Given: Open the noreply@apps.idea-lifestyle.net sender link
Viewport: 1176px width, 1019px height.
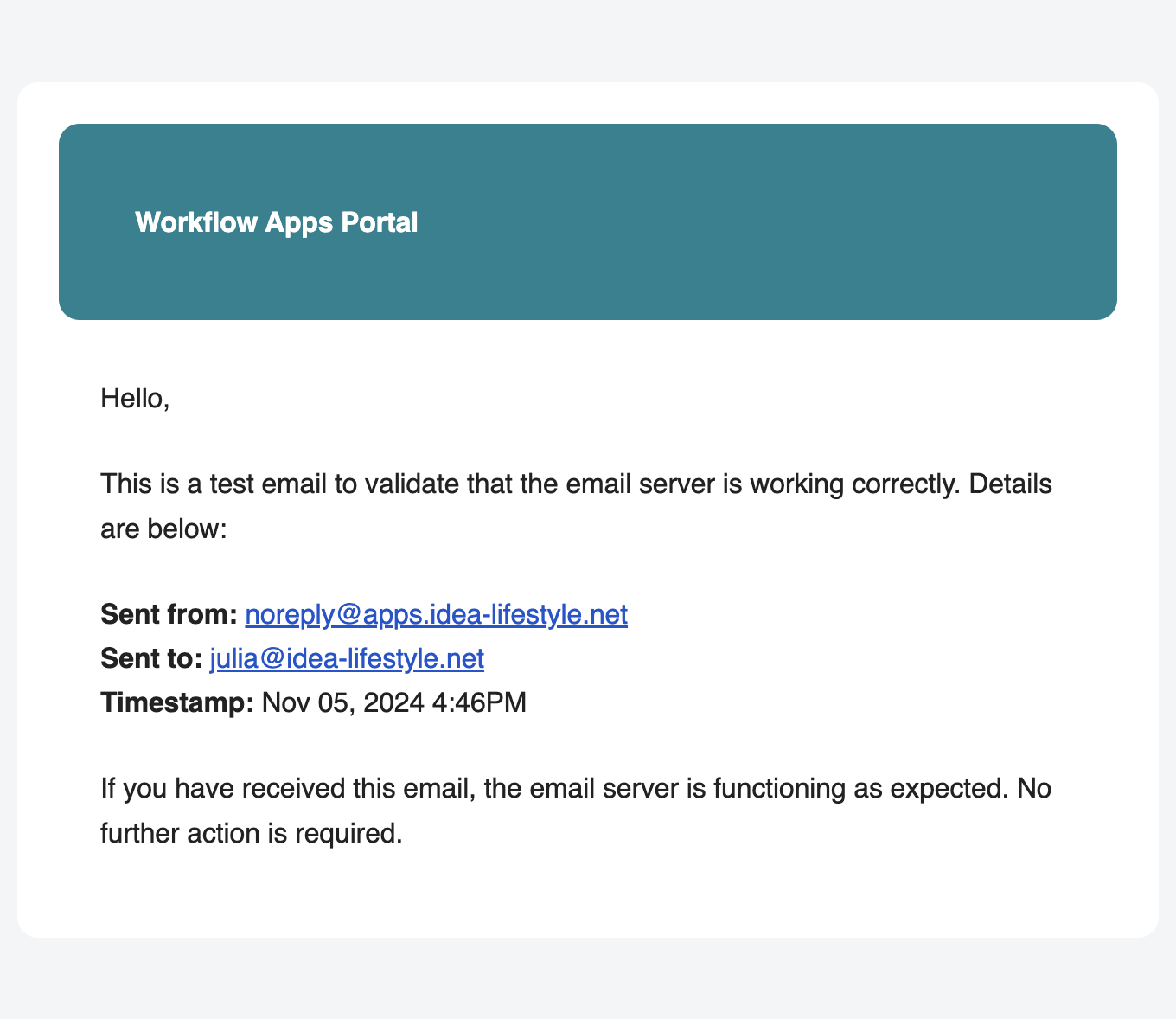Looking at the screenshot, I should 435,615.
